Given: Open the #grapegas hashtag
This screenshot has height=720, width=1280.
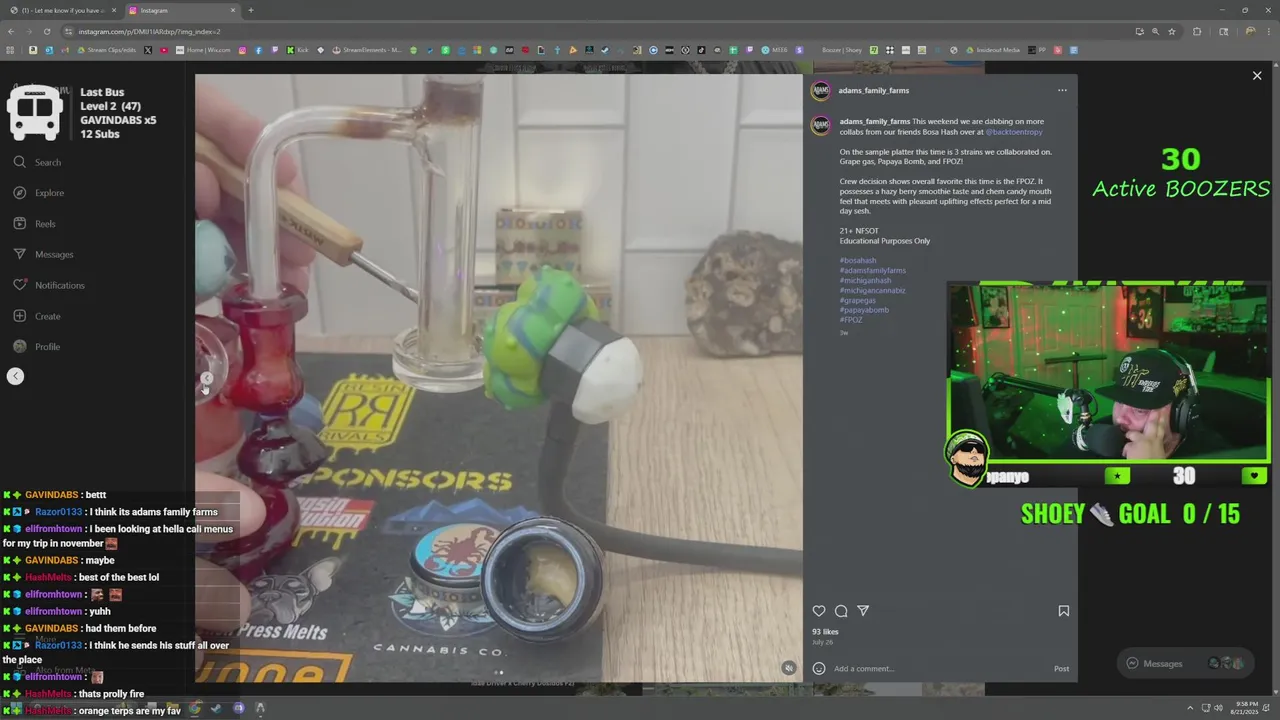Looking at the screenshot, I should 858,300.
